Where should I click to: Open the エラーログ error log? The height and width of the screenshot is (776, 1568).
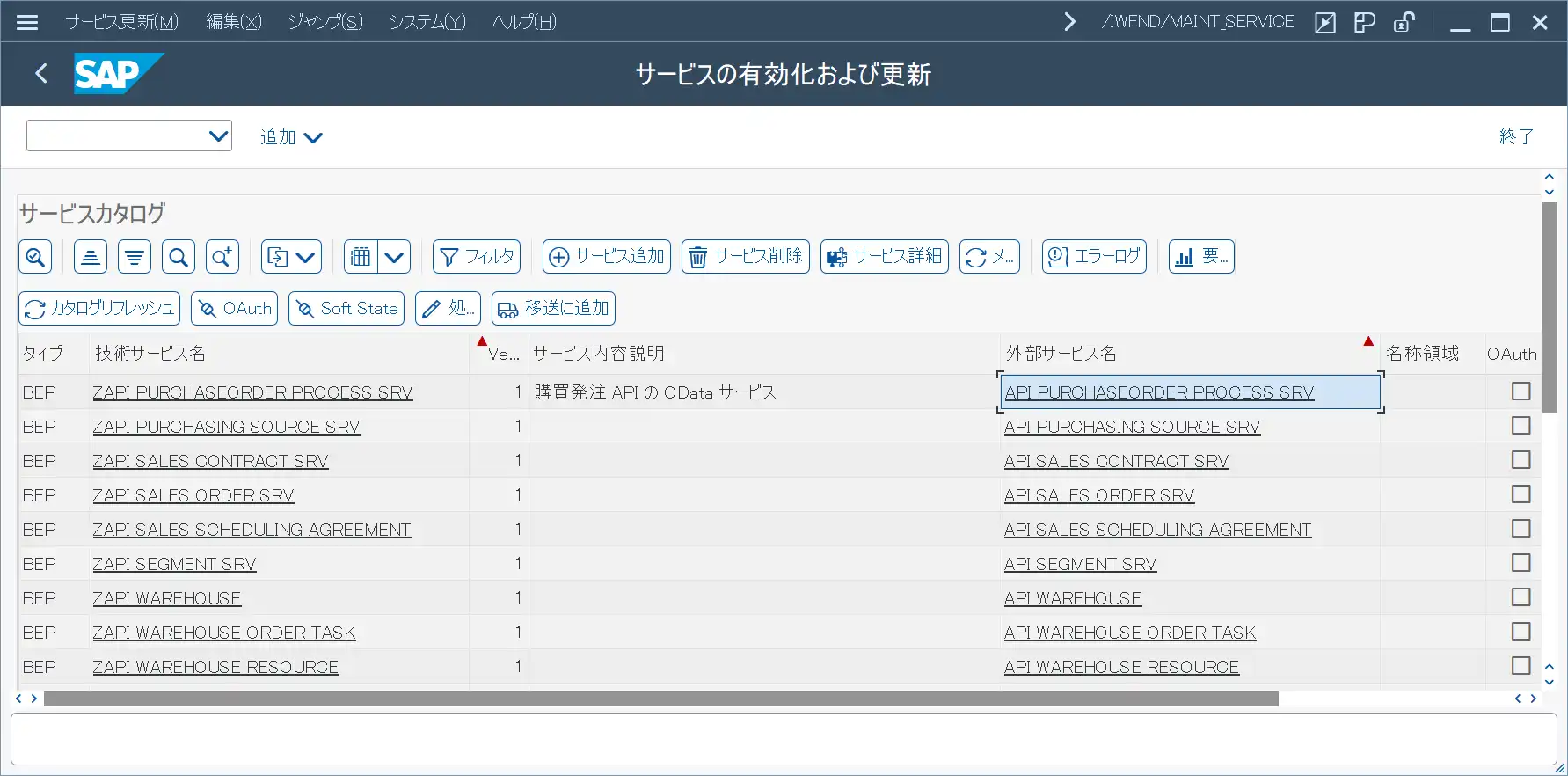point(1094,257)
